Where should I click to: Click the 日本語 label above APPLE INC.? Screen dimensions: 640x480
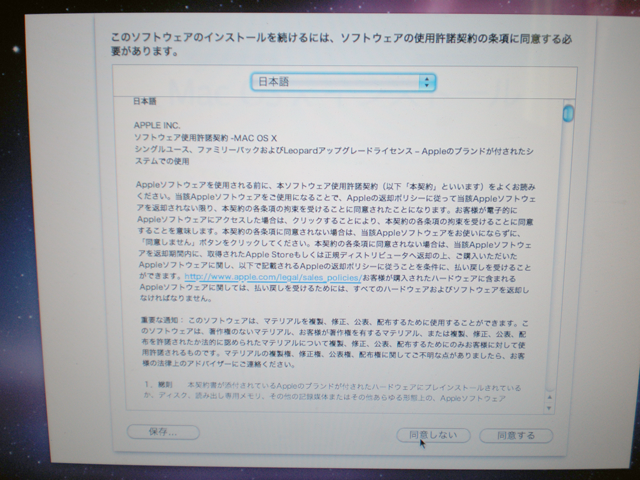(x=144, y=101)
